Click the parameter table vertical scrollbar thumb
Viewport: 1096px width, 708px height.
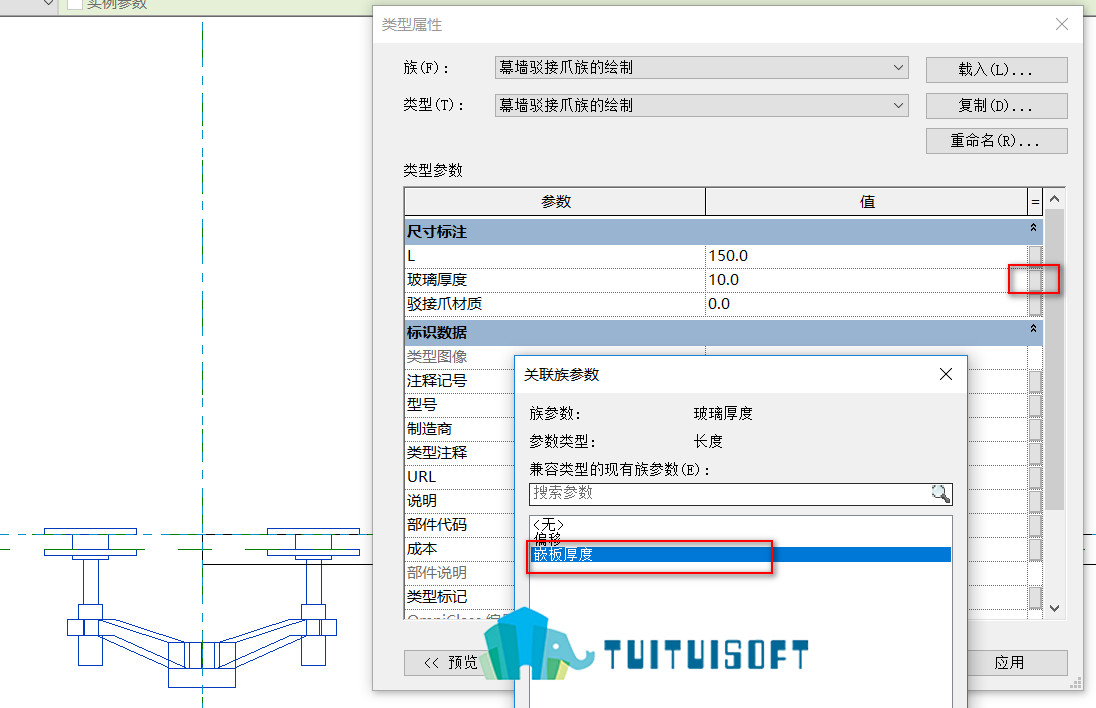point(1055,360)
